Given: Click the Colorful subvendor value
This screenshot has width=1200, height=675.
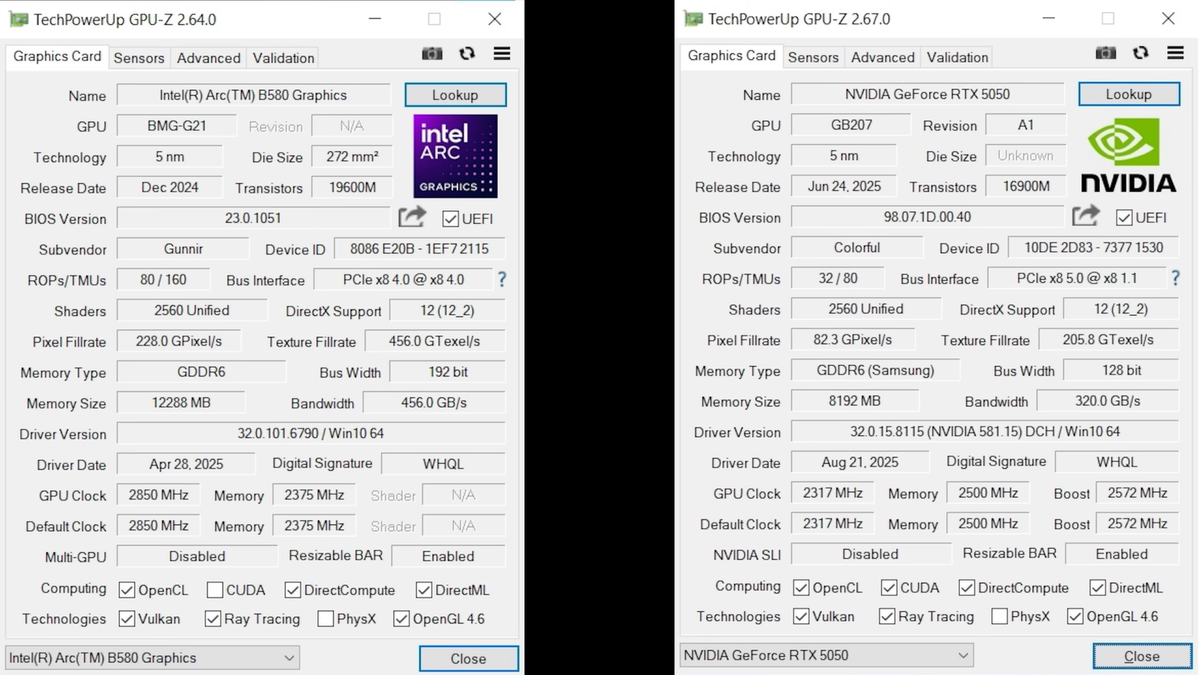Looking at the screenshot, I should point(857,248).
